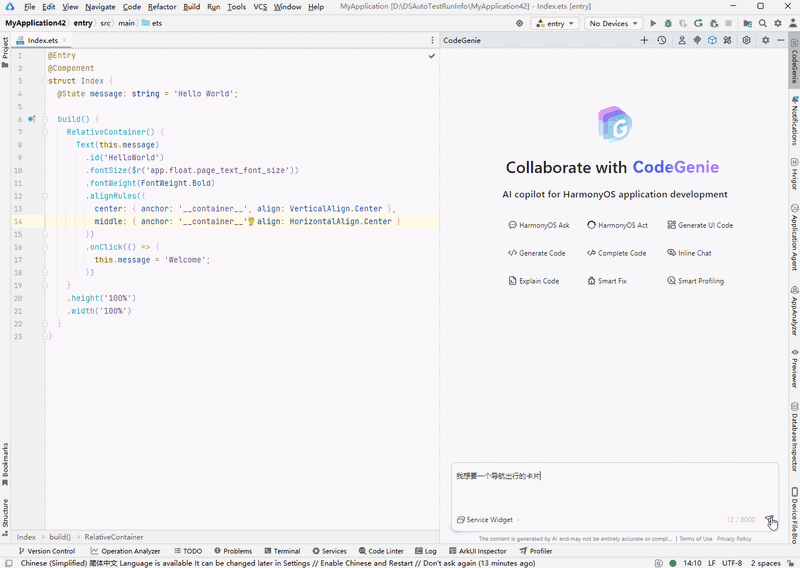The image size is (800, 568).
Task: Start a new CodeGenie chat with plus icon
Action: [644, 41]
